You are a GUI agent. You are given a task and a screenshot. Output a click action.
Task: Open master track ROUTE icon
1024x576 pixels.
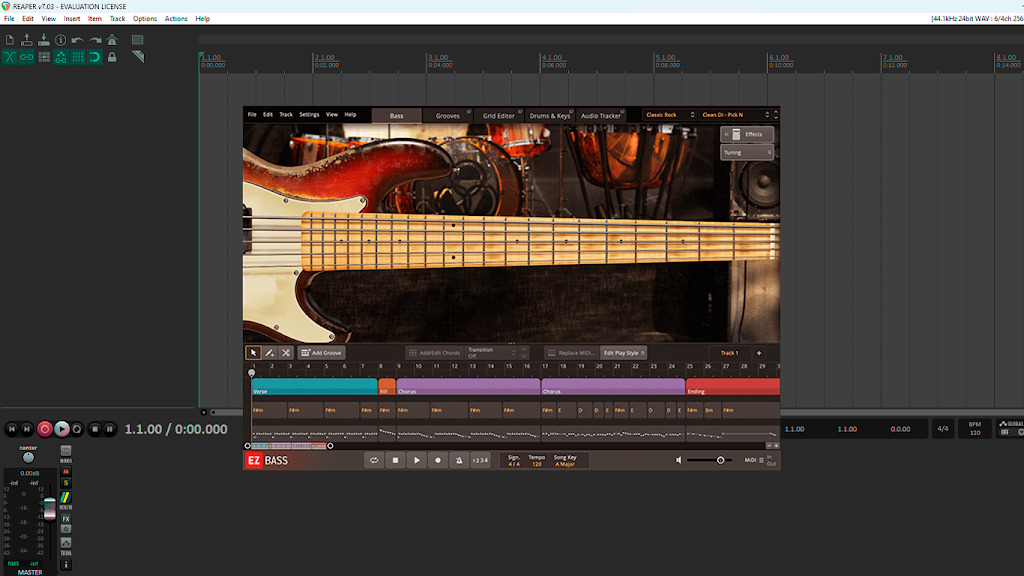click(x=66, y=500)
